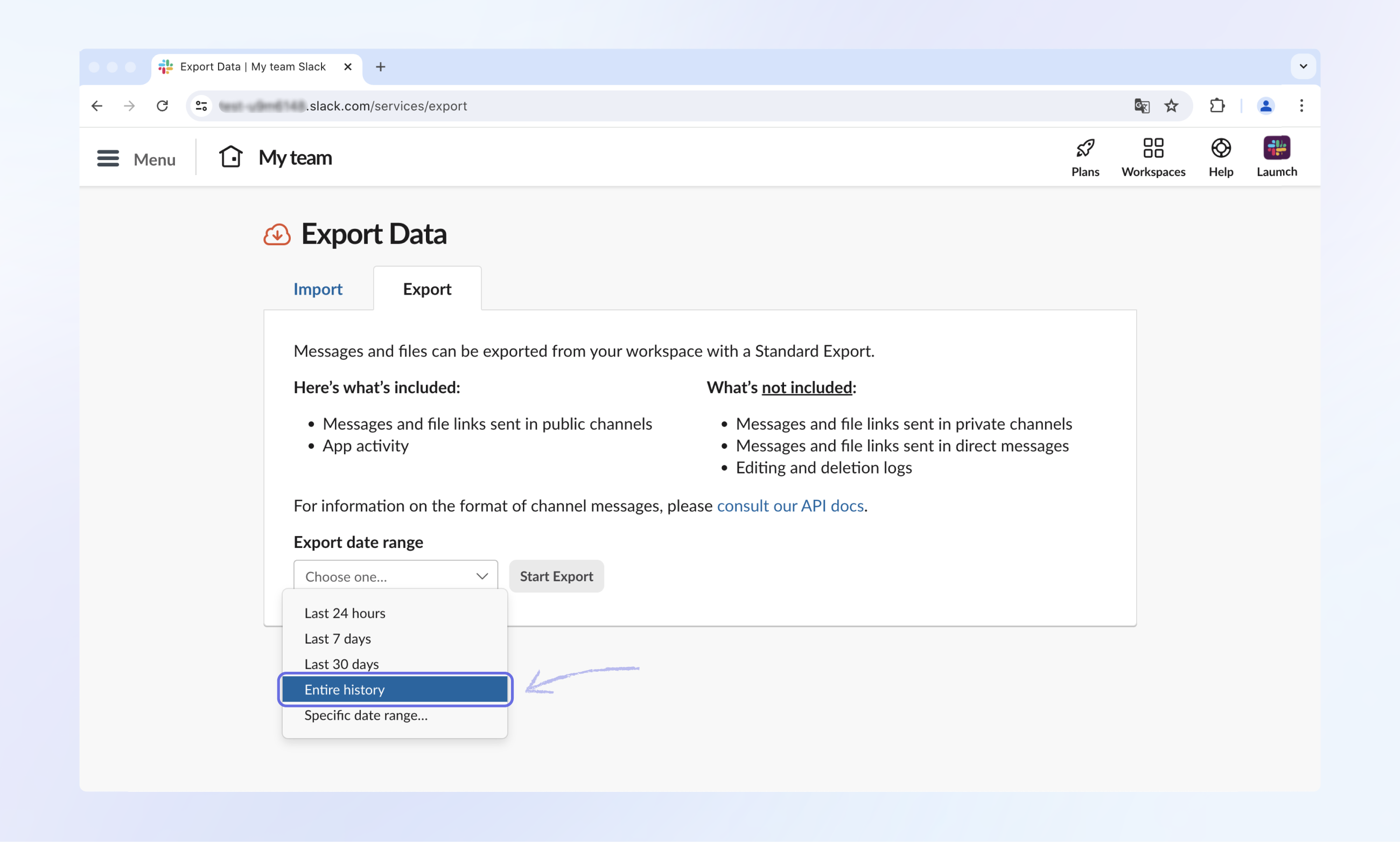This screenshot has width=1400, height=842.
Task: Open Plans rocket icon
Action: pos(1084,149)
